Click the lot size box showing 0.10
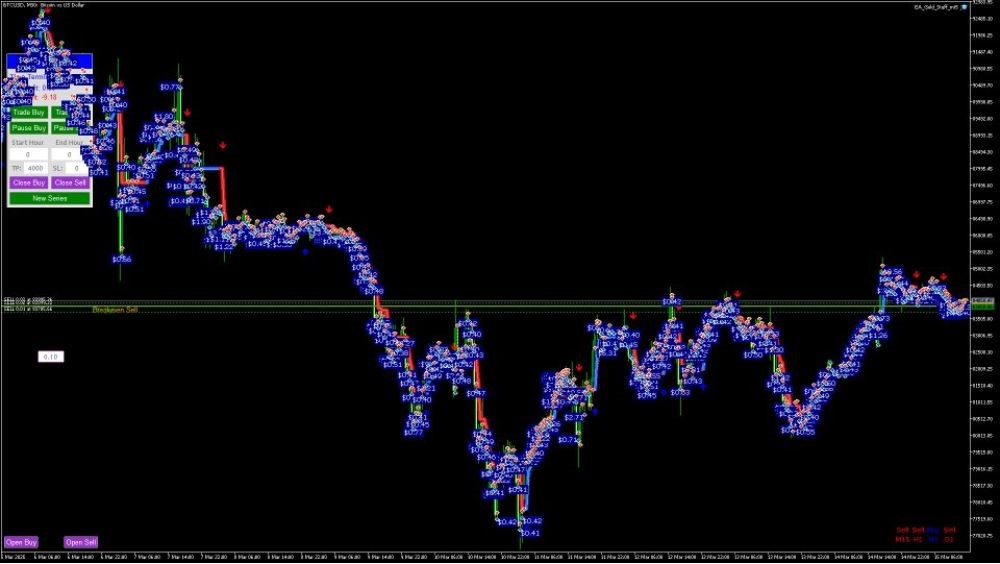This screenshot has height=564, width=1000. point(50,356)
